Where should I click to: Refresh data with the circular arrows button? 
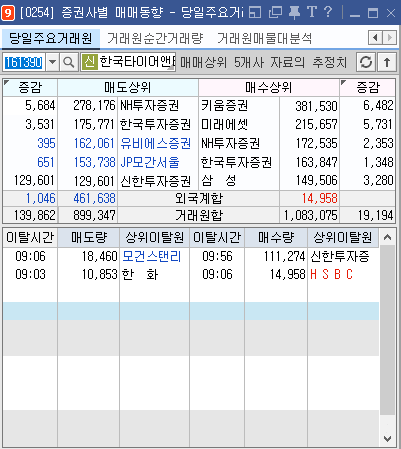pos(366,62)
